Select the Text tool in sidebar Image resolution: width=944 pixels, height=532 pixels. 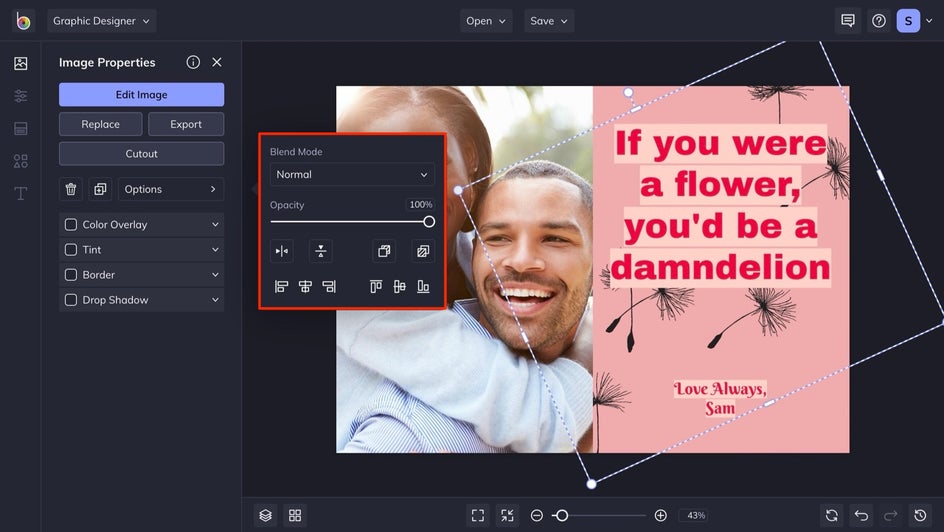[20, 193]
